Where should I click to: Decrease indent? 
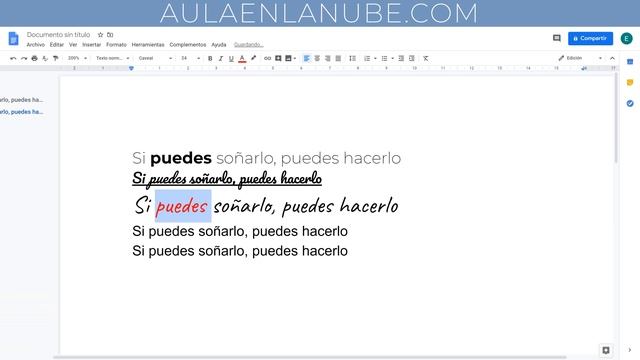click(401, 58)
